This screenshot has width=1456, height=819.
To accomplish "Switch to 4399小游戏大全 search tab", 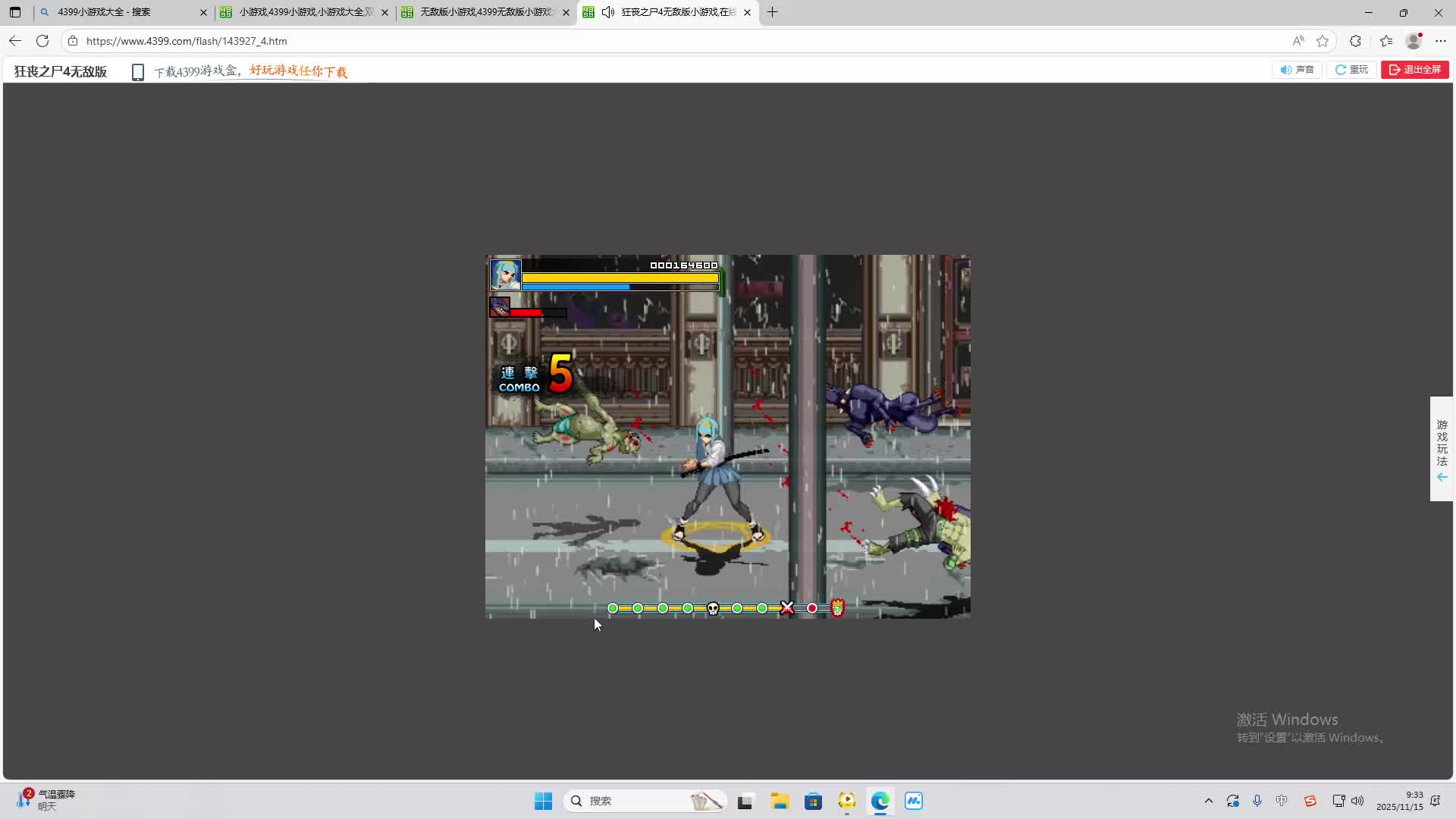I will (121, 12).
